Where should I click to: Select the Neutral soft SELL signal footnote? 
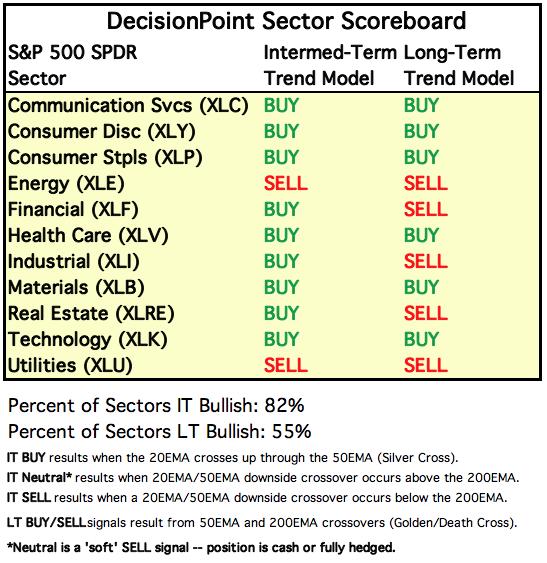click(x=201, y=548)
